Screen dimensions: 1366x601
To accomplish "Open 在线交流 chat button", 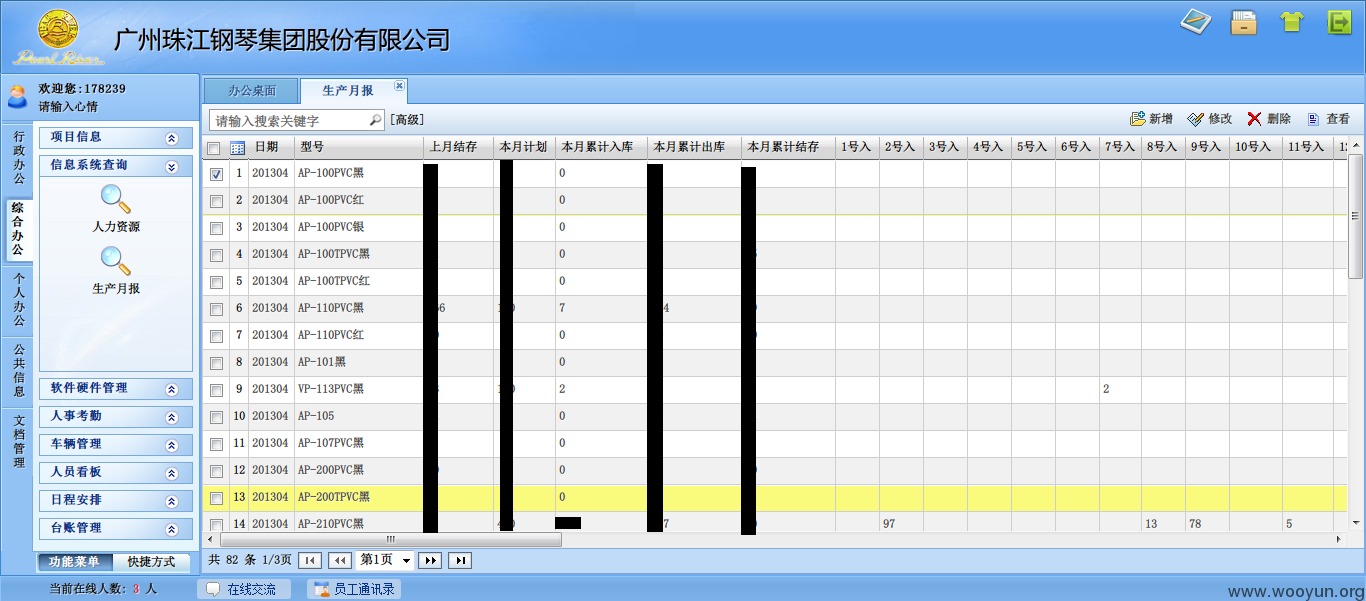I will pyautogui.click(x=243, y=589).
